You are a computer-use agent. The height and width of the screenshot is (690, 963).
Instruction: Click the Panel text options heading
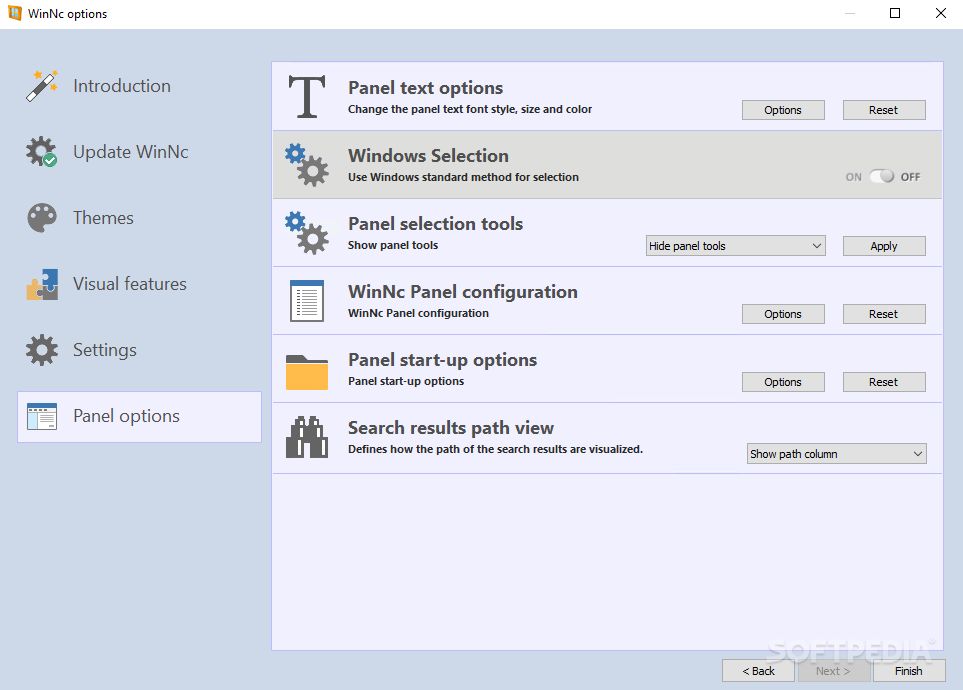pyautogui.click(x=425, y=88)
